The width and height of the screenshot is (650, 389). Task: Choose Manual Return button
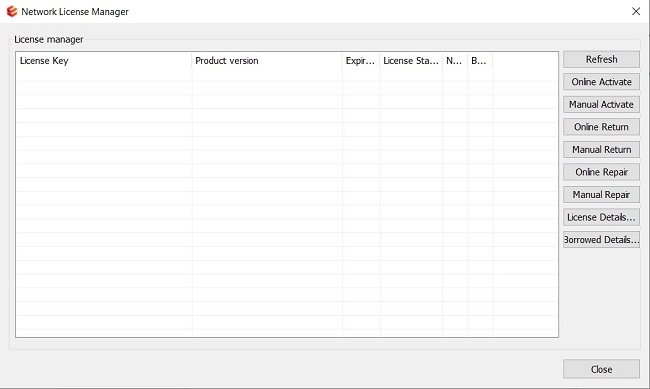tap(601, 149)
